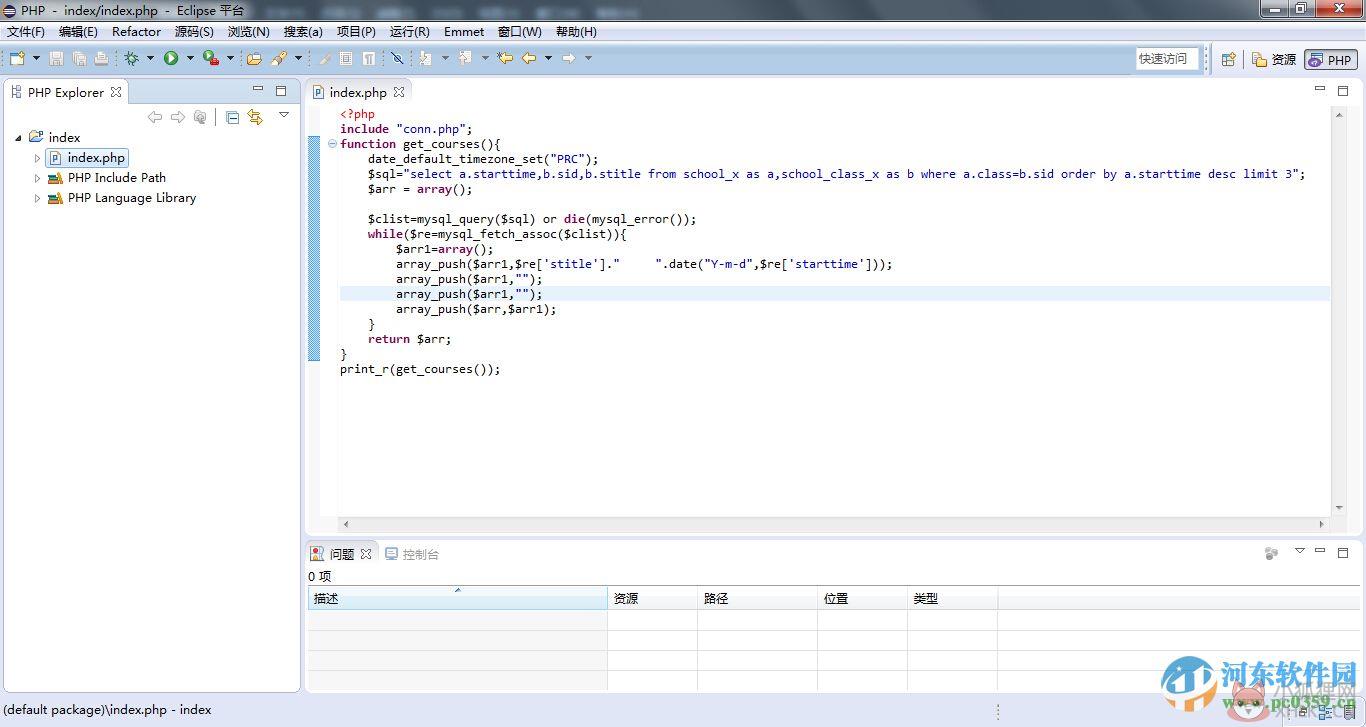Collapse the get_courses function fold marker
Screen dimensions: 1366x727
pyautogui.click(x=332, y=144)
